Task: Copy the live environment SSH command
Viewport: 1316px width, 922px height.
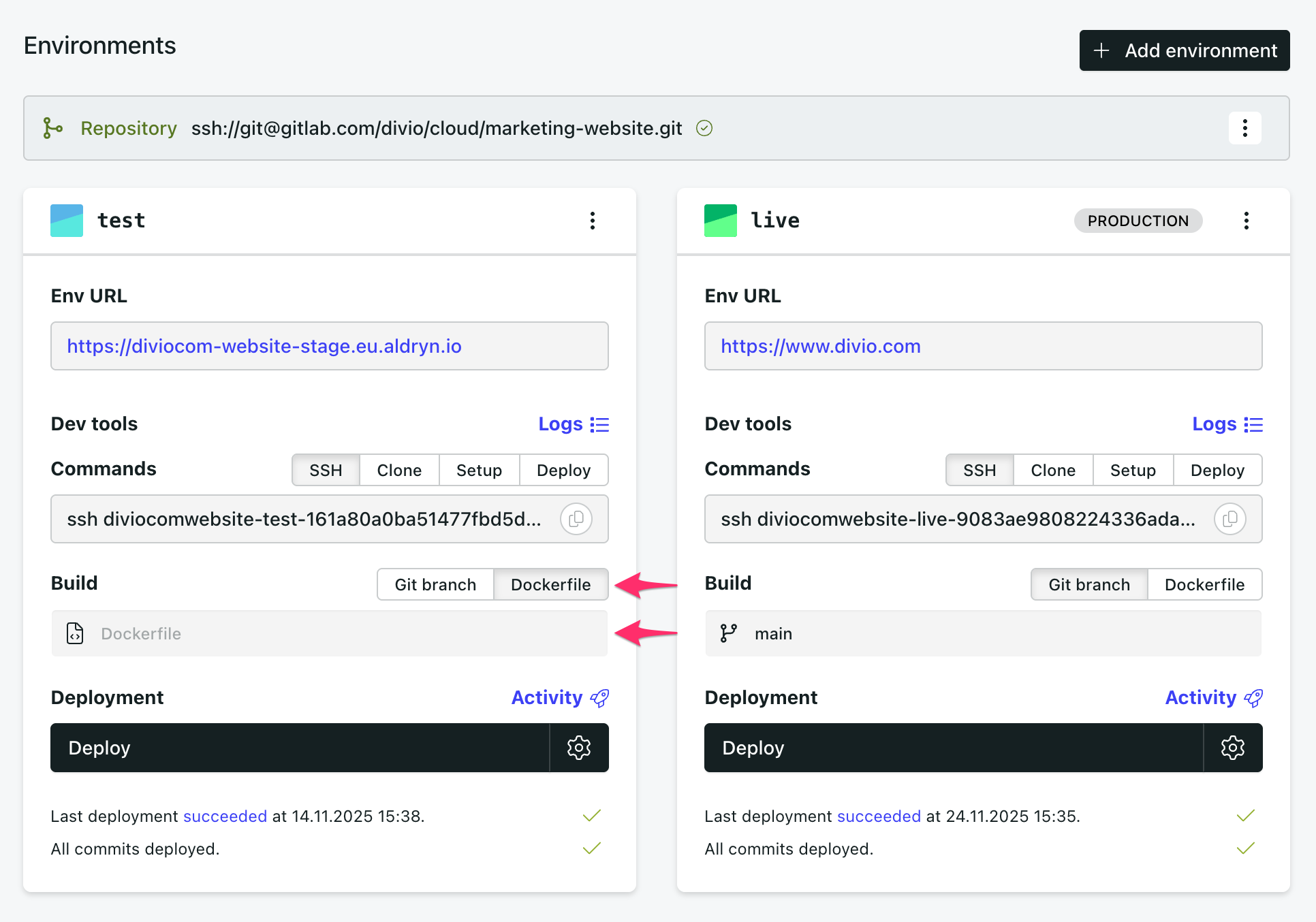Action: tap(1229, 519)
